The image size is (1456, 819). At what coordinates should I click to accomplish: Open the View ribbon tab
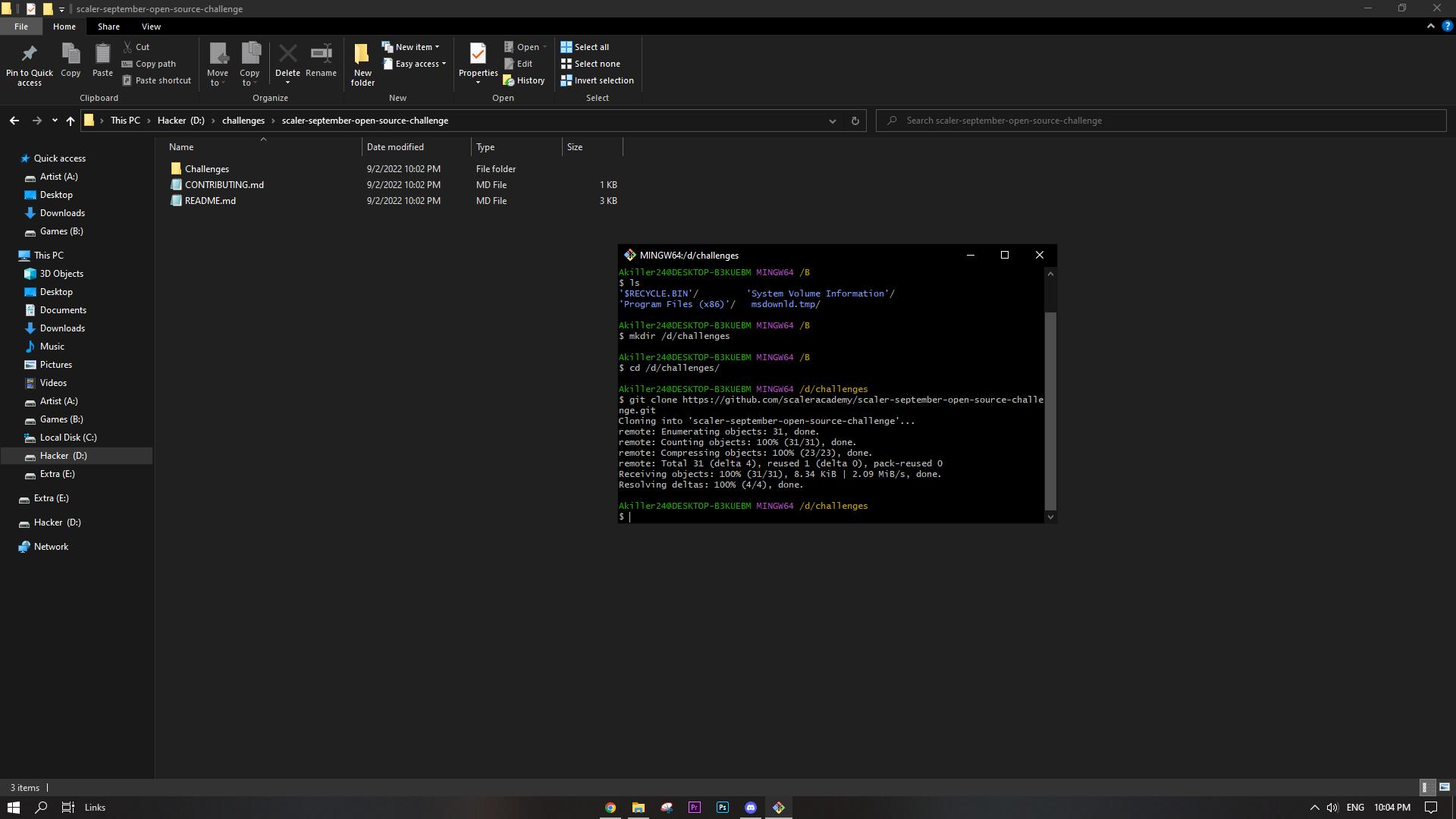pos(151,27)
